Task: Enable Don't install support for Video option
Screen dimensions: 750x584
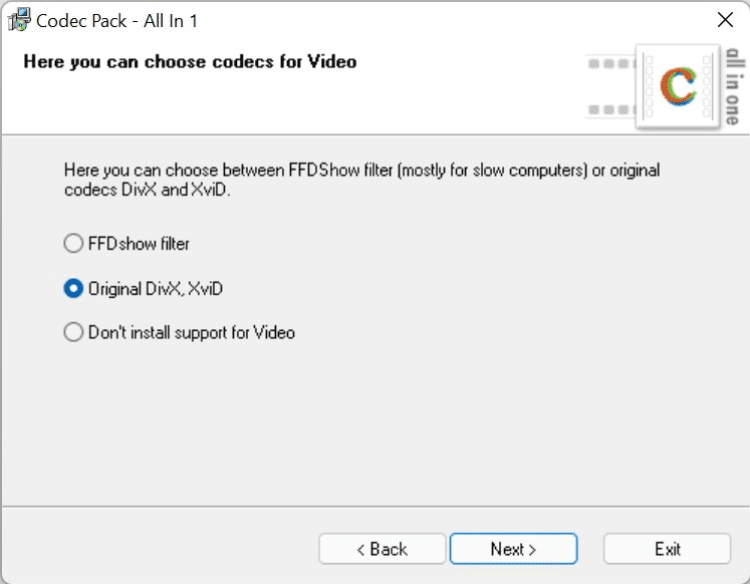Action: [x=73, y=332]
